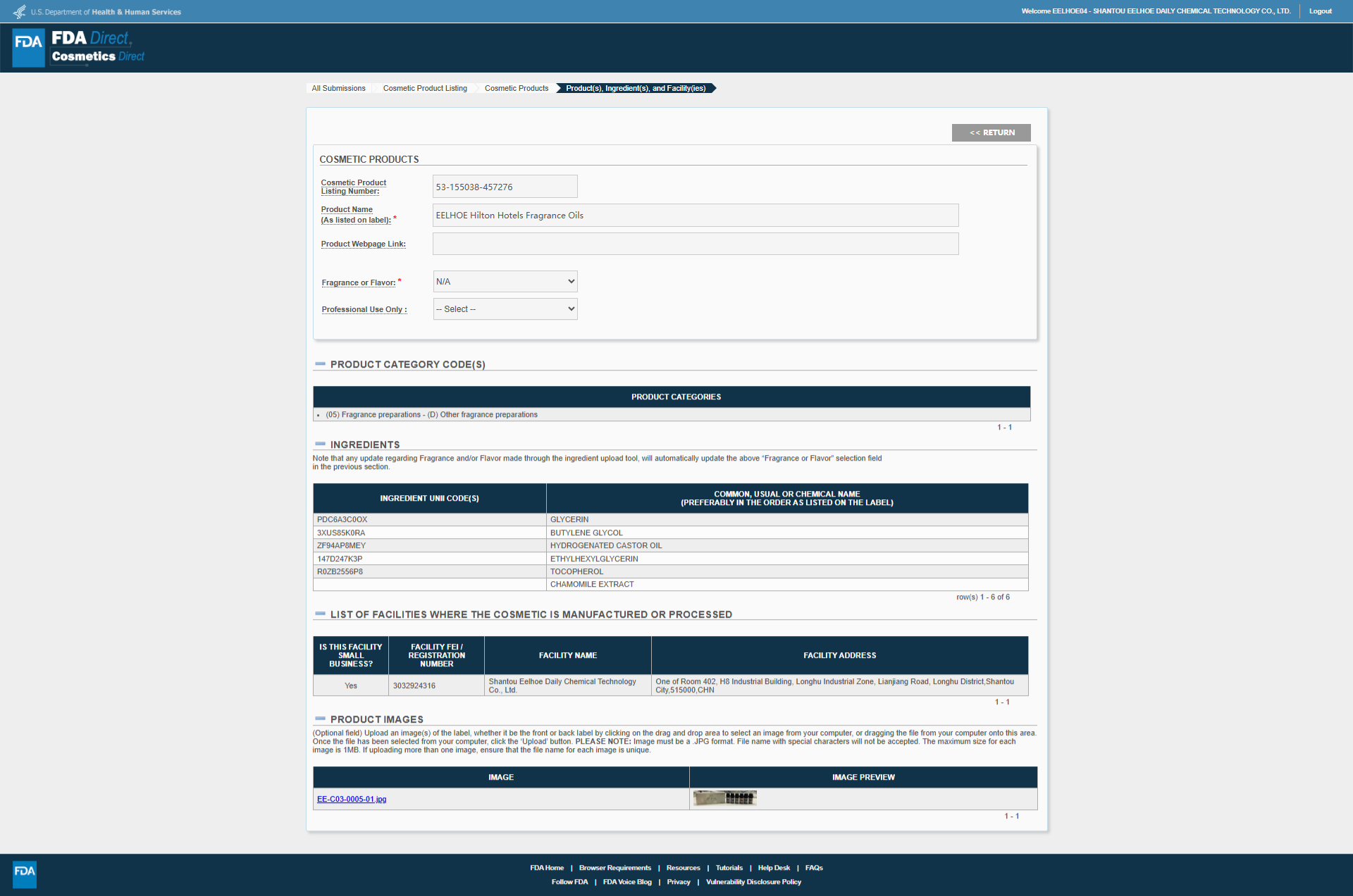Open Cosmetic Product Listing breadcrumb

pyautogui.click(x=425, y=88)
